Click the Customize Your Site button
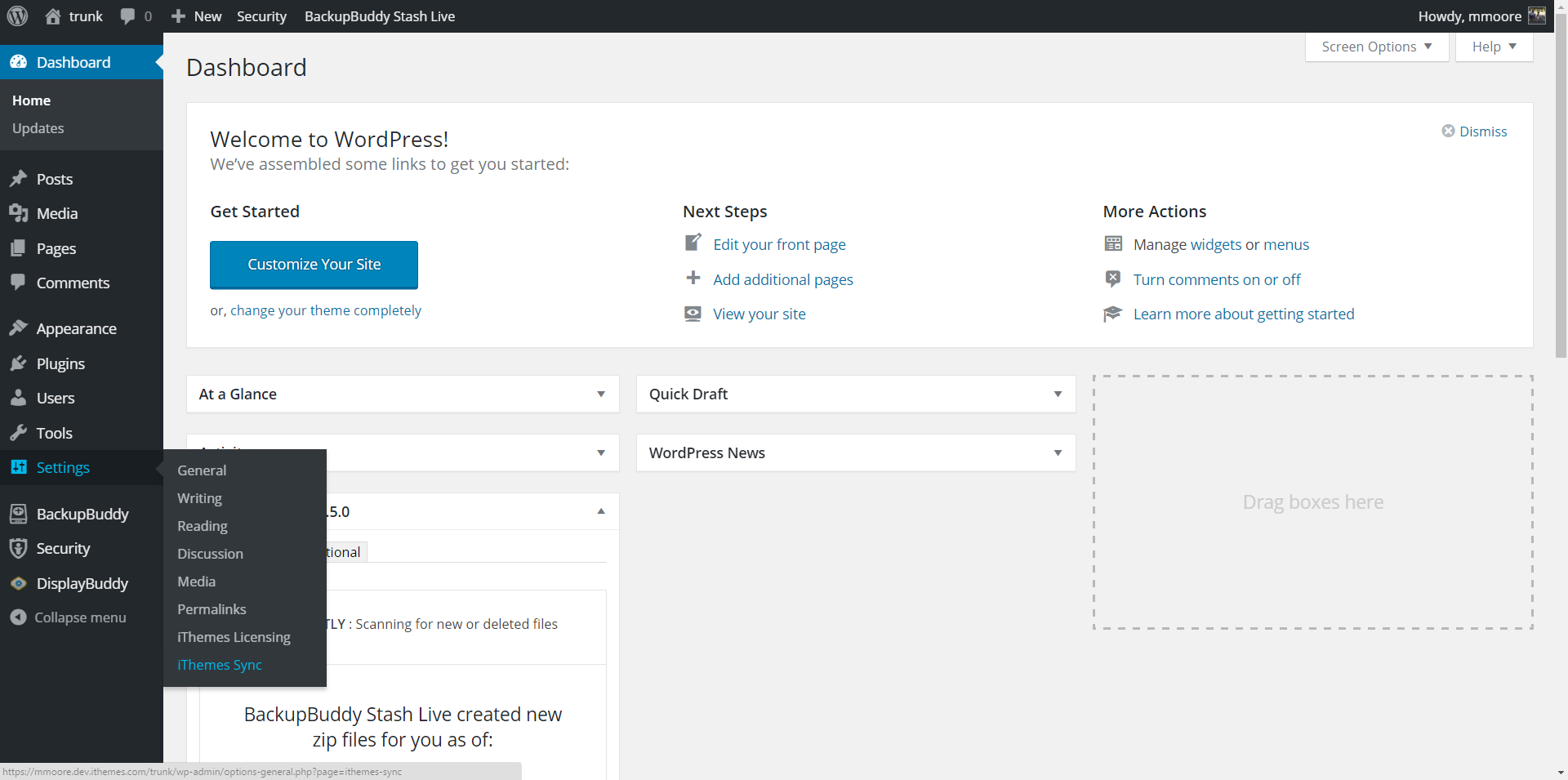Screen dimensions: 1568x780 point(314,265)
